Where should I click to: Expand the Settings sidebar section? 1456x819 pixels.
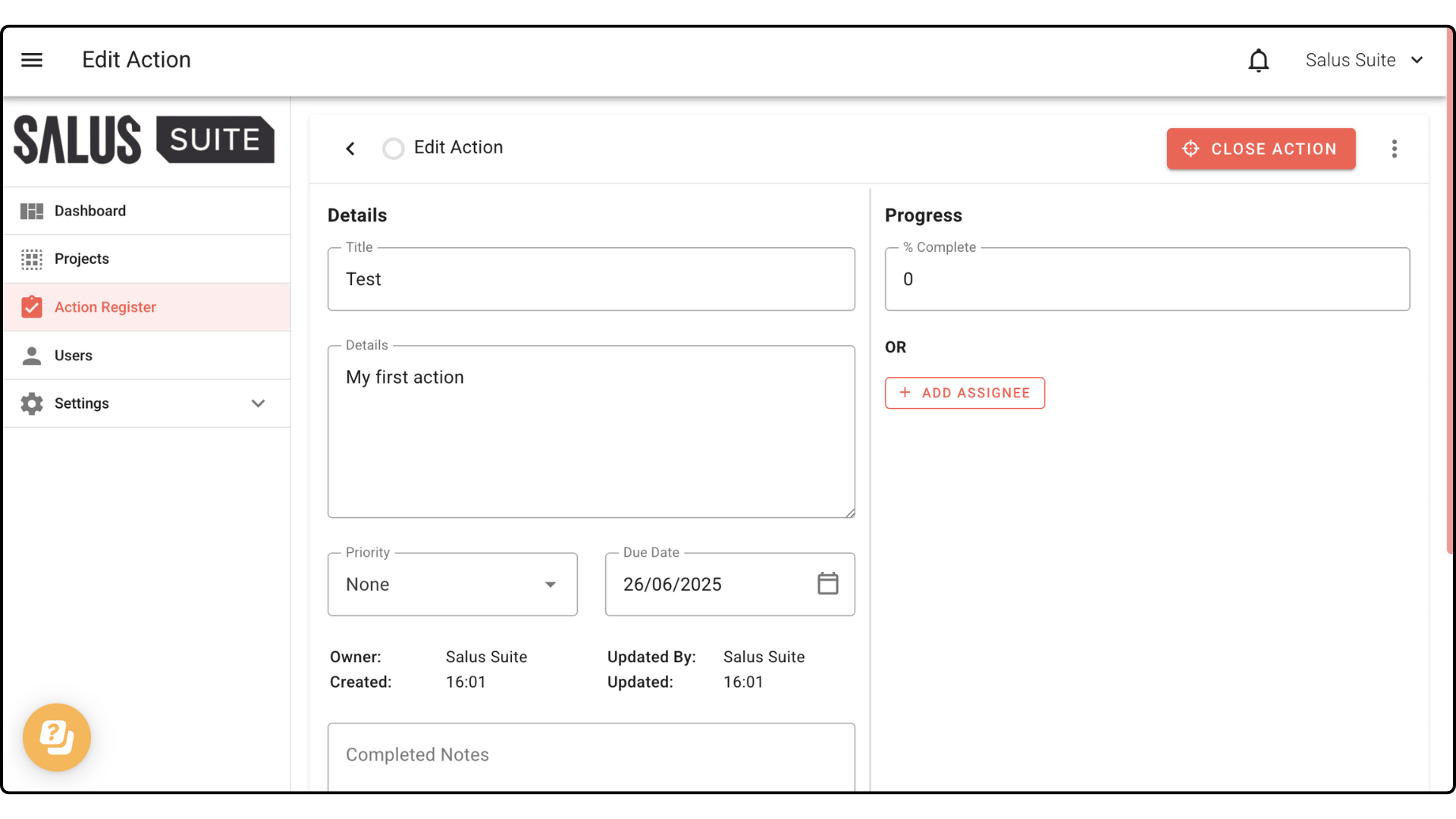click(258, 403)
